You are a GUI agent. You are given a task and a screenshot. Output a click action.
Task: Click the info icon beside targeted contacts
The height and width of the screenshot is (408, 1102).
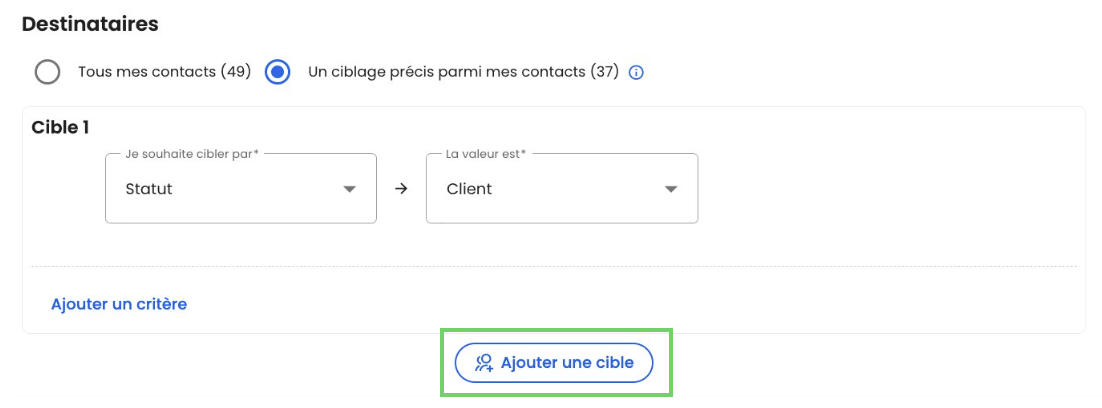coord(636,73)
